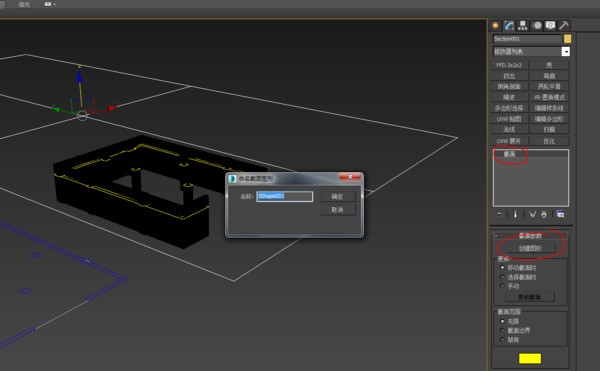The image size is (600, 371).
Task: Select the 移动截面时 radio option
Action: point(502,267)
